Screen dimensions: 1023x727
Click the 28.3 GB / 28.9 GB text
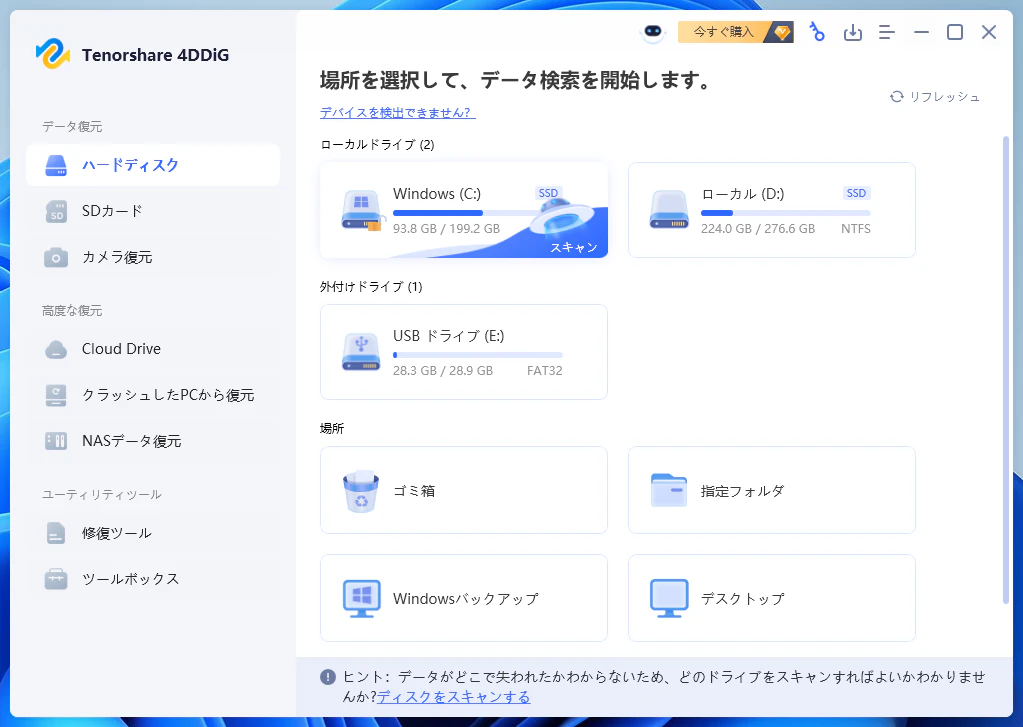point(443,371)
